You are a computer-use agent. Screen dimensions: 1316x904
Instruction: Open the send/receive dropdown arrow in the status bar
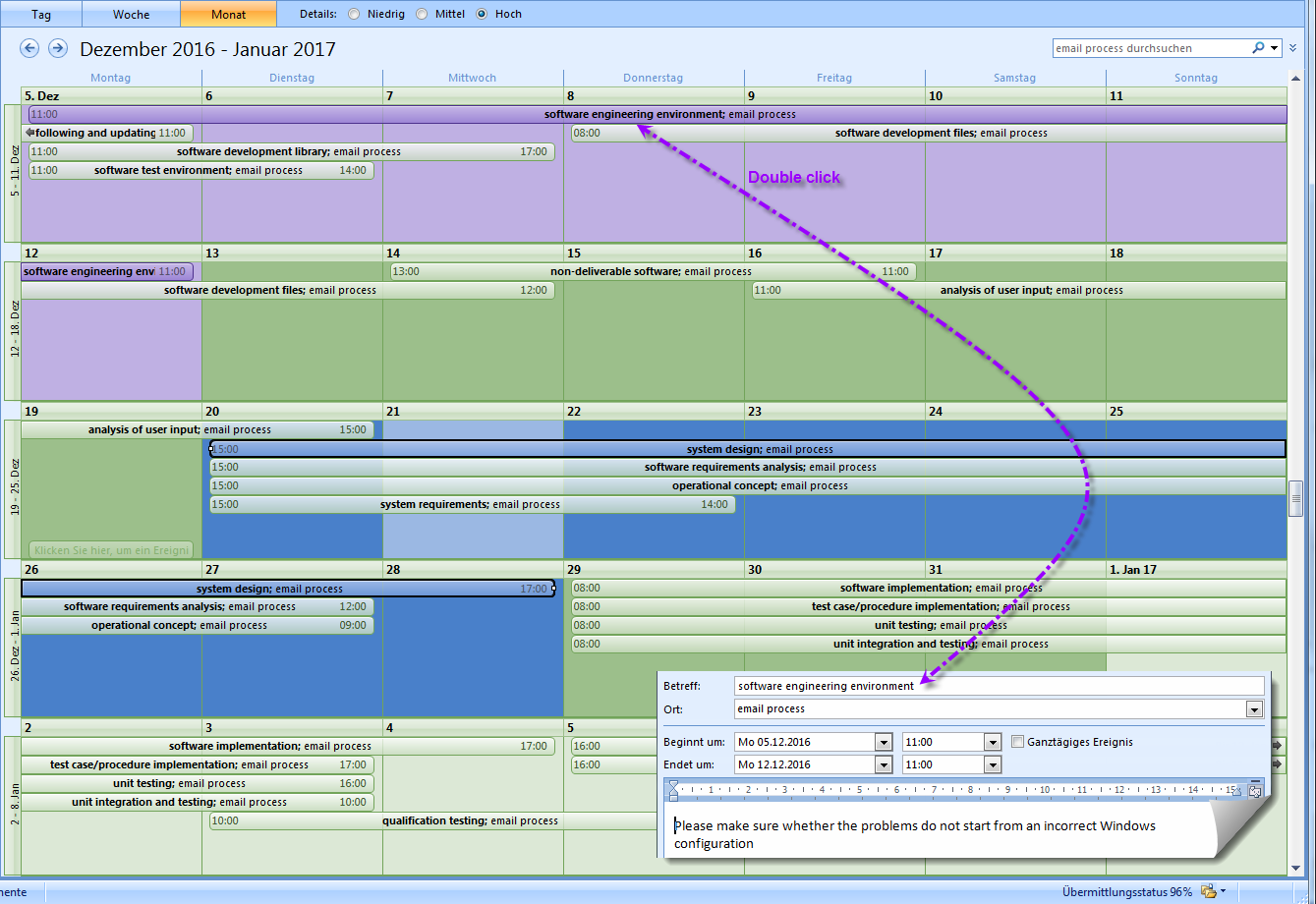pos(1224,891)
